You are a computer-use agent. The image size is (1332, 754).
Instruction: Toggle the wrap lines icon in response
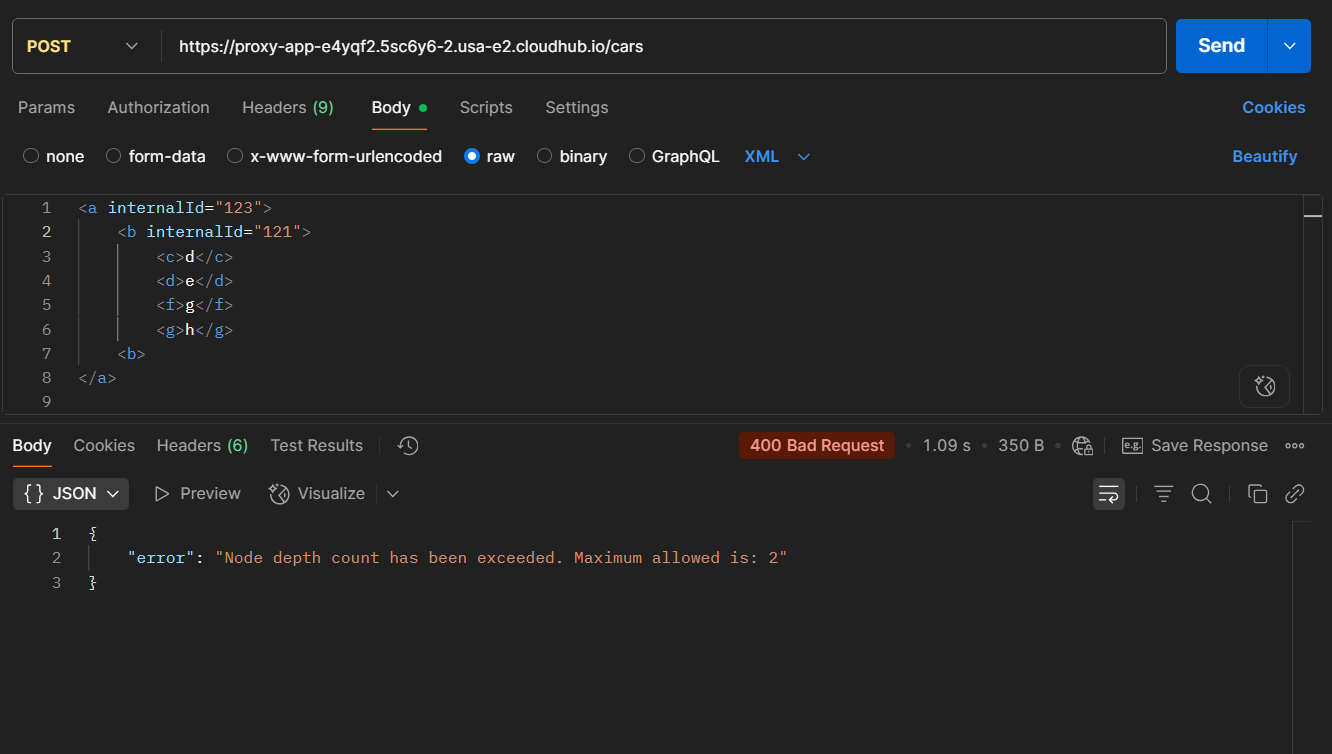click(1108, 494)
